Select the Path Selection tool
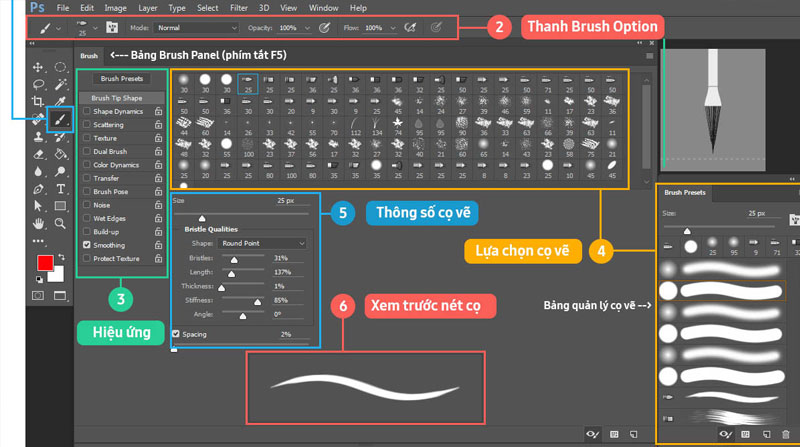This screenshot has height=447, width=800. (38, 206)
